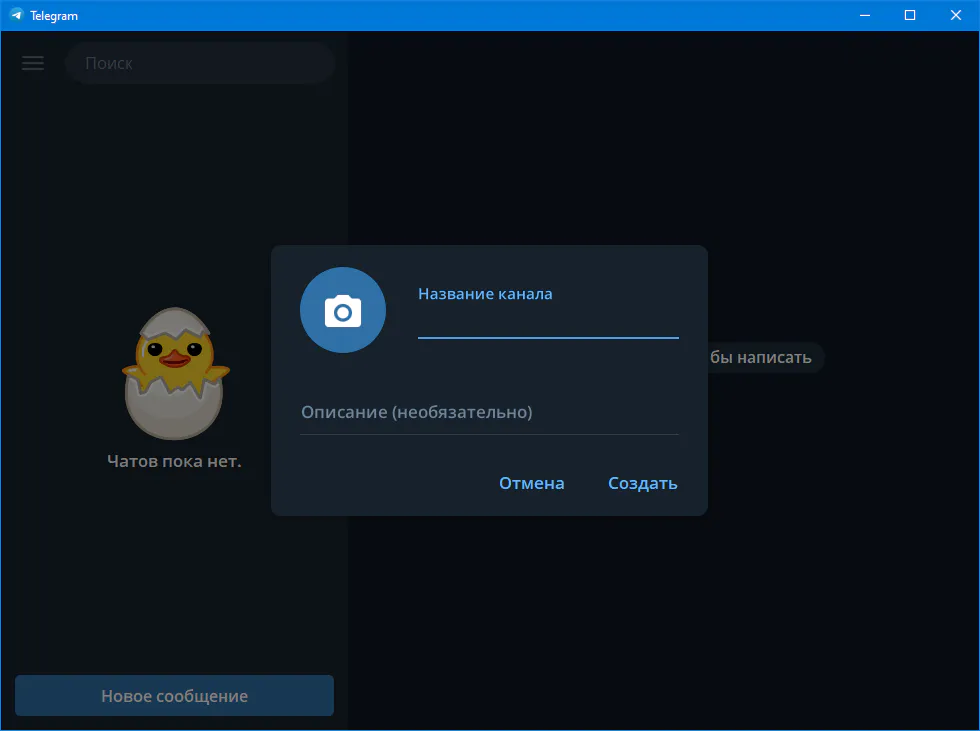Click the "Чатов пока нет." text

coord(174,461)
